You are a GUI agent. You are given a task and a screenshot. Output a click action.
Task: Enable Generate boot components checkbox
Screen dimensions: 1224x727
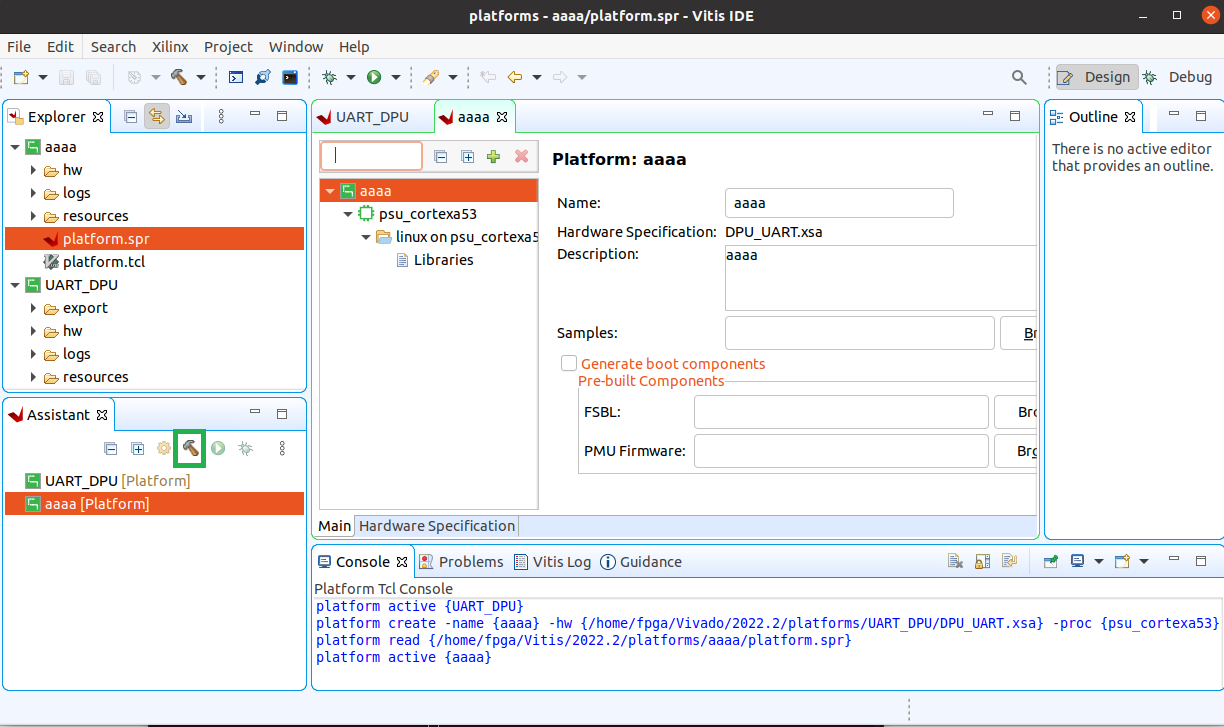pyautogui.click(x=569, y=364)
